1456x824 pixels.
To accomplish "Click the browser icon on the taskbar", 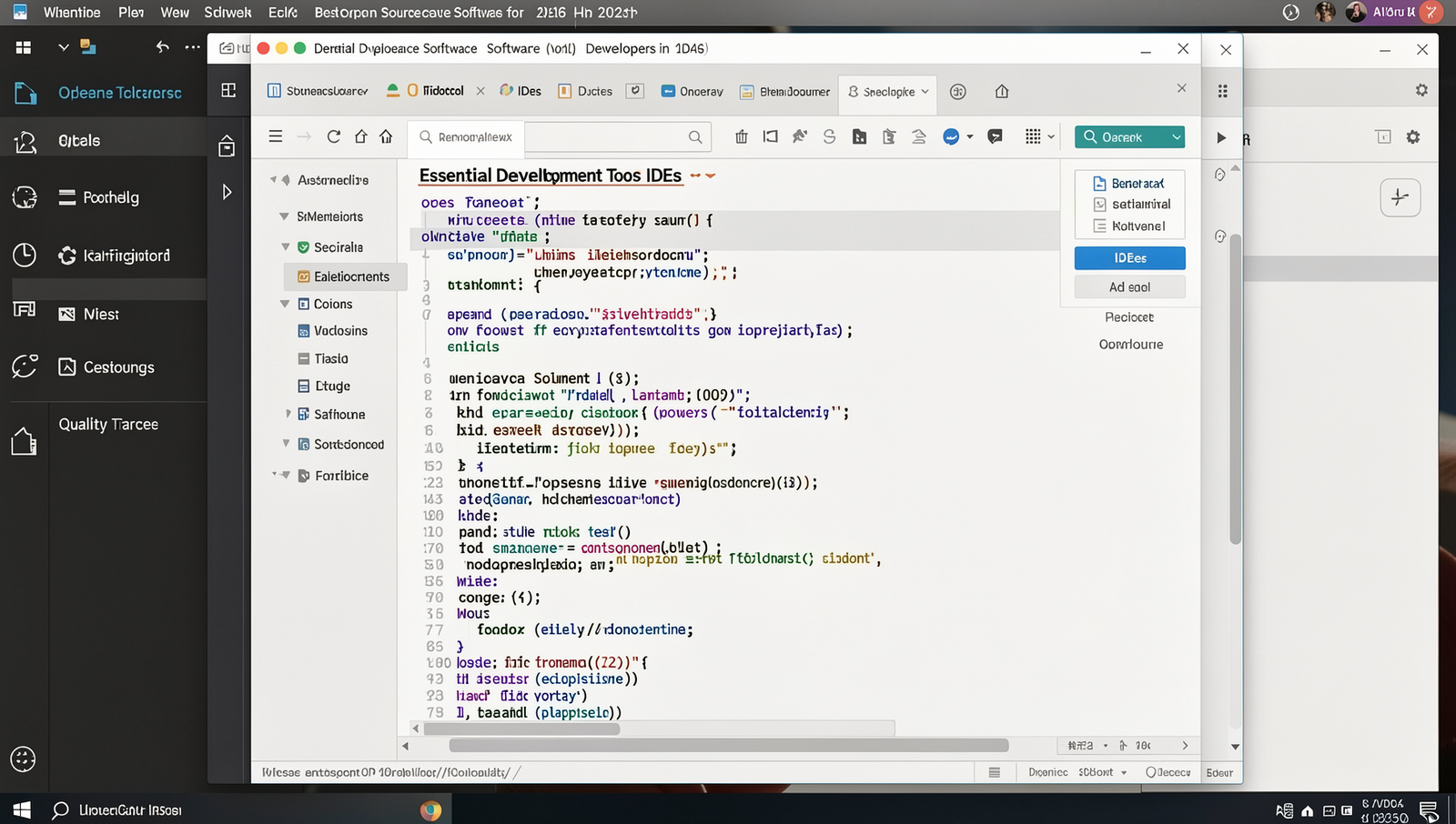I will [x=430, y=809].
